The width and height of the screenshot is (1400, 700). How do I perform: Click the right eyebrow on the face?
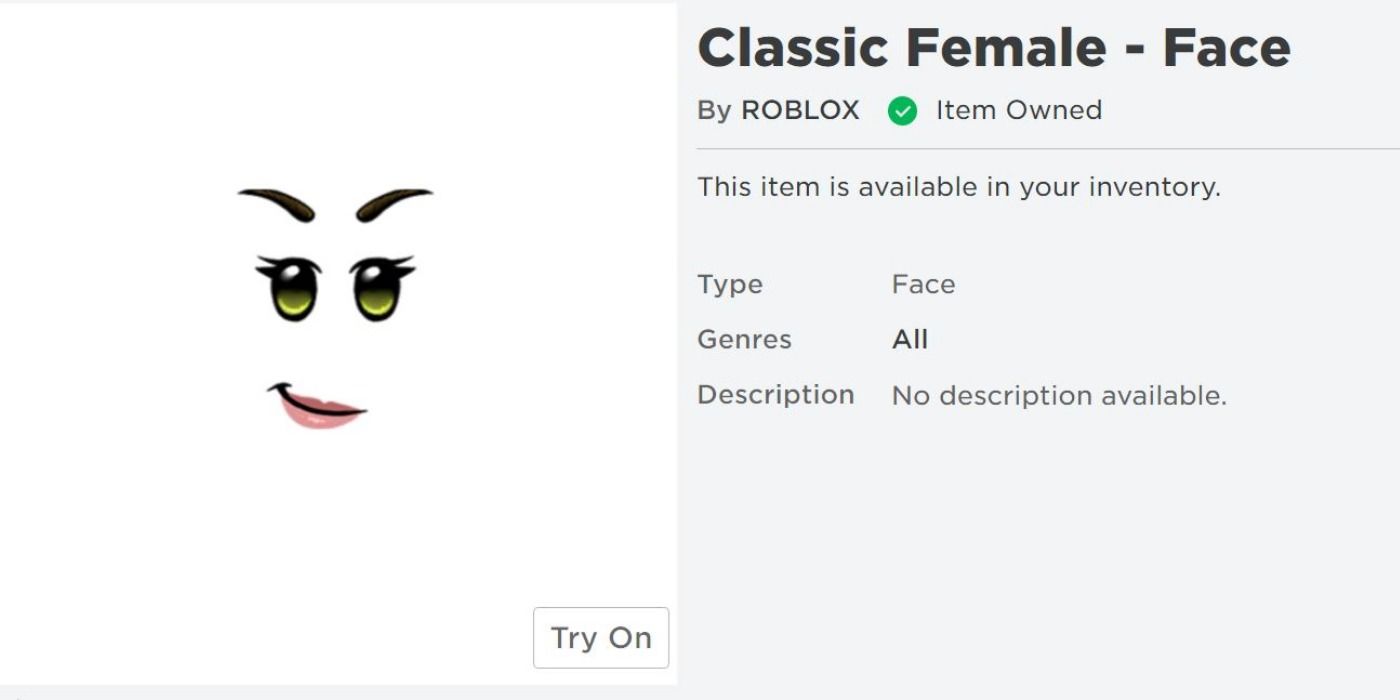(x=394, y=203)
